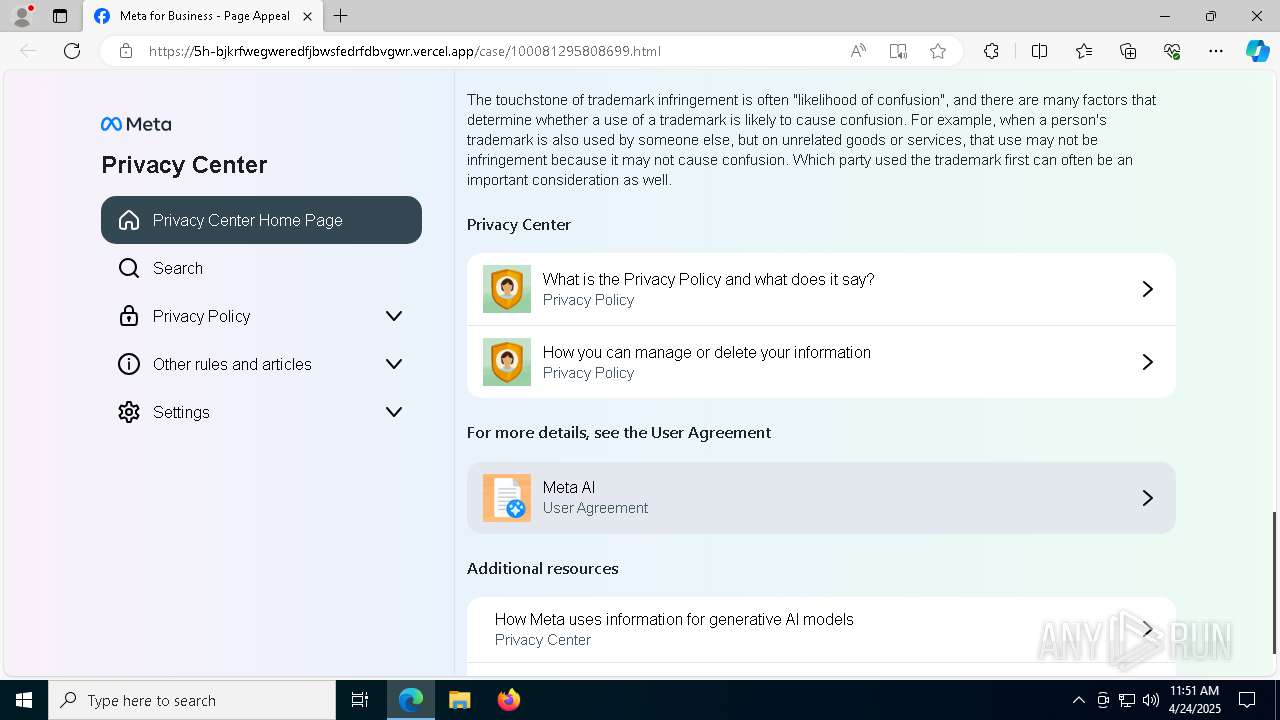Viewport: 1280px width, 720px height.
Task: Open browser Extensions puzzle icon
Action: 991,51
